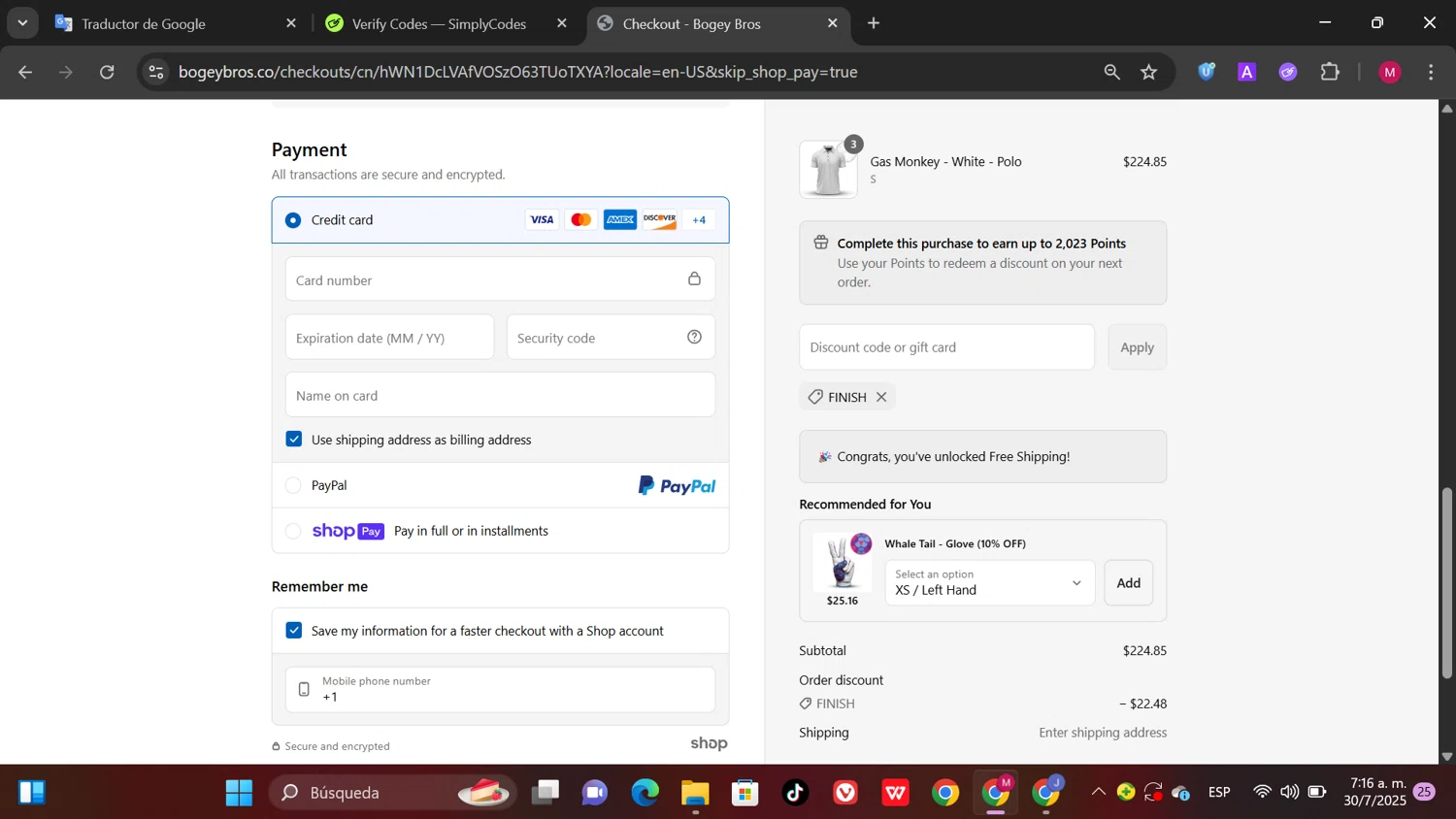Click the Mastercard logo

(x=580, y=220)
